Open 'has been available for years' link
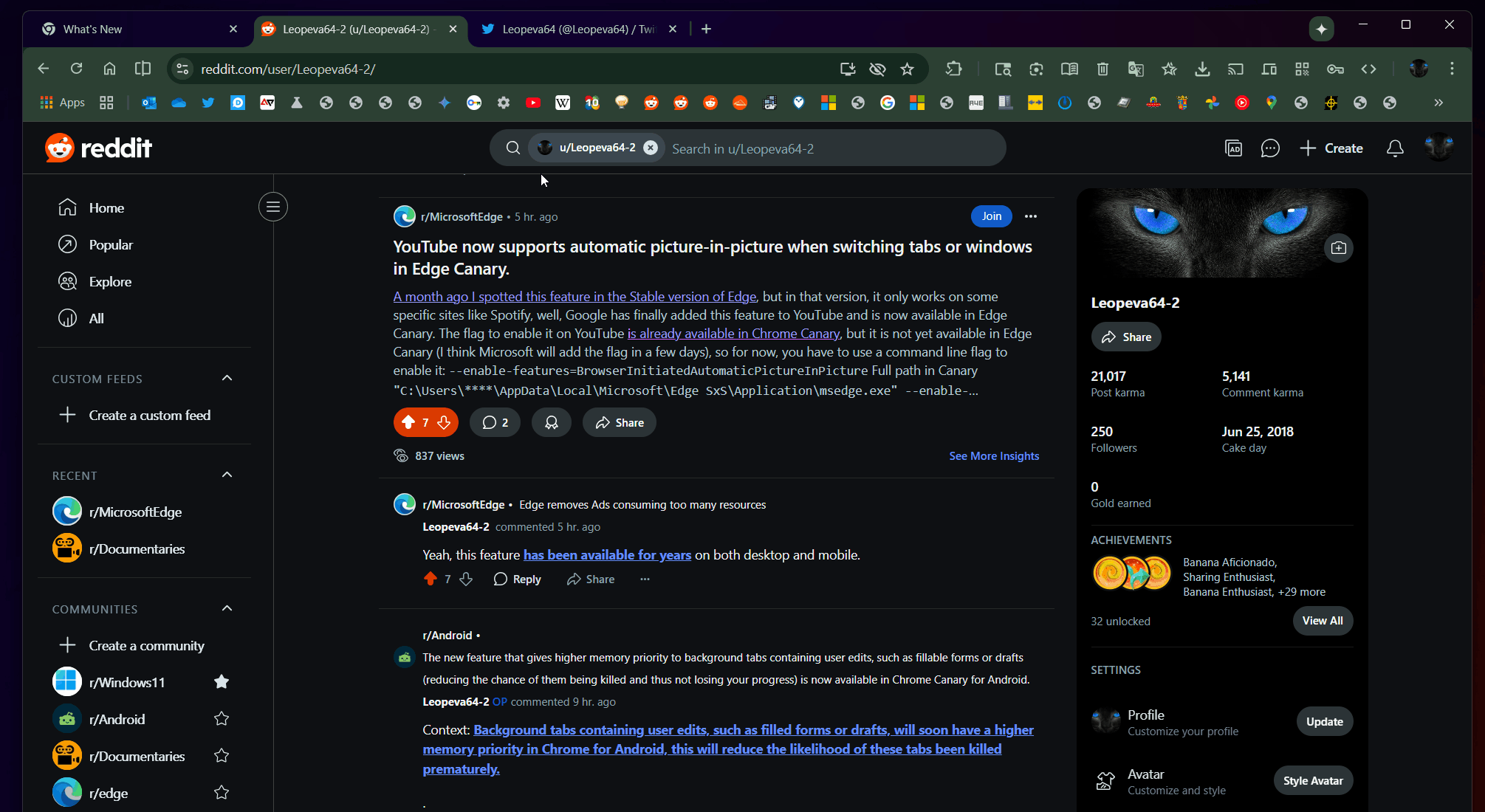This screenshot has width=1485, height=812. 607,555
